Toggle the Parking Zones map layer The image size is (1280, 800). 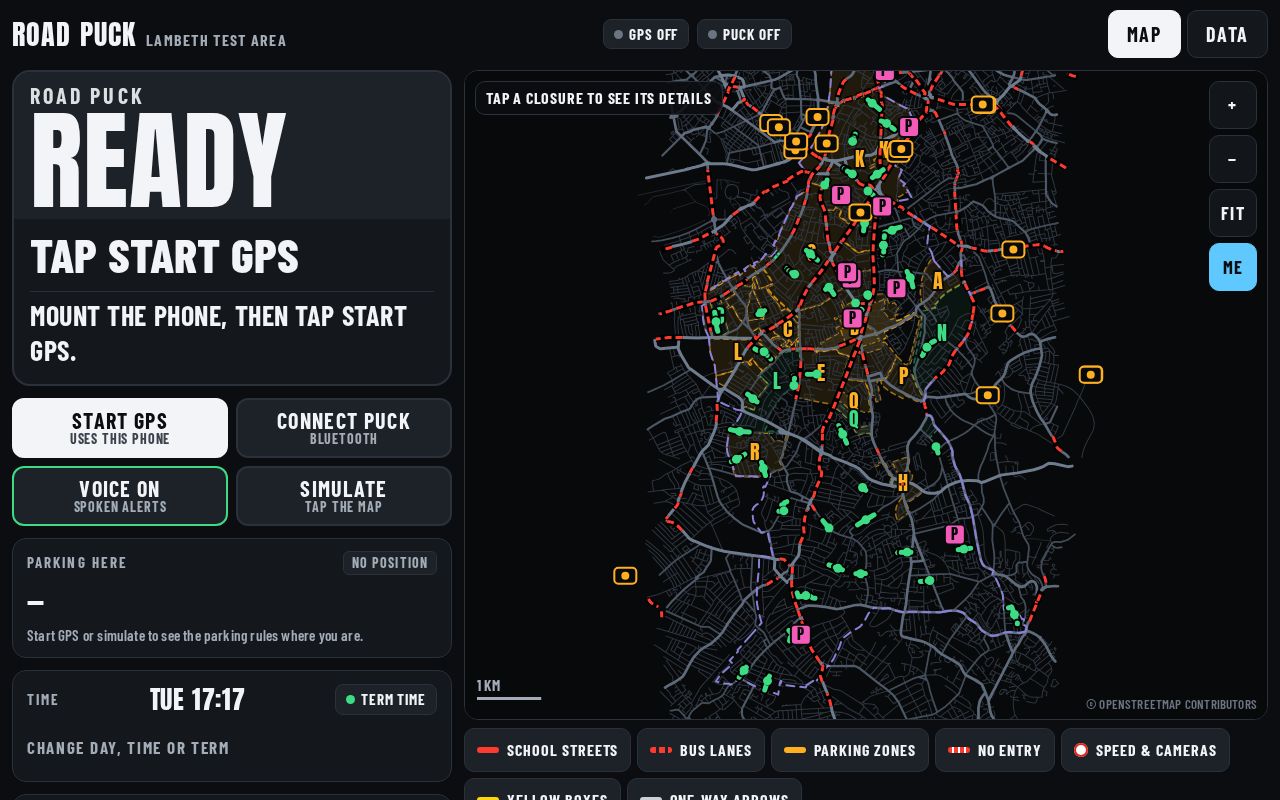(850, 750)
